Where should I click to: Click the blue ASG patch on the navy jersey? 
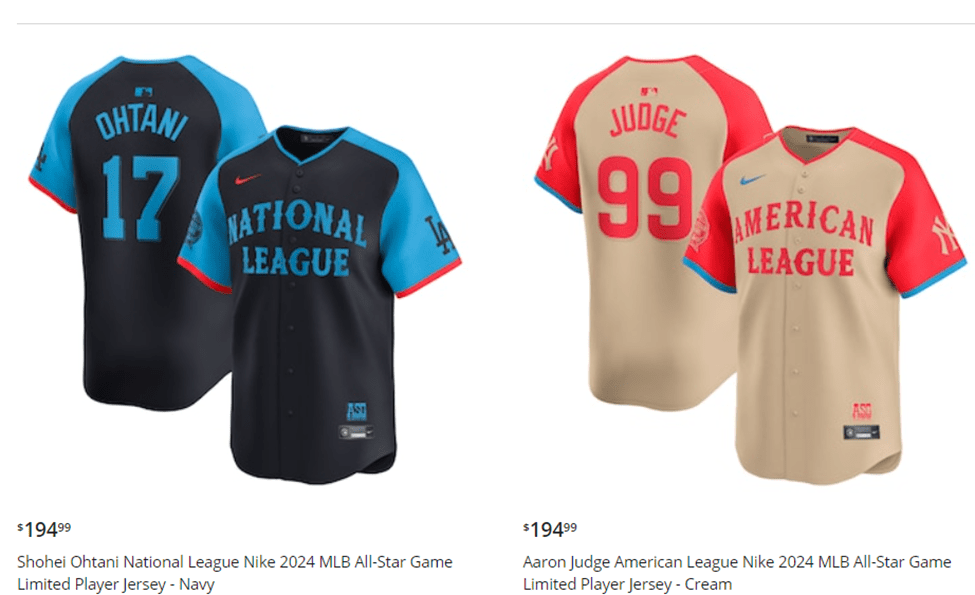[x=356, y=411]
